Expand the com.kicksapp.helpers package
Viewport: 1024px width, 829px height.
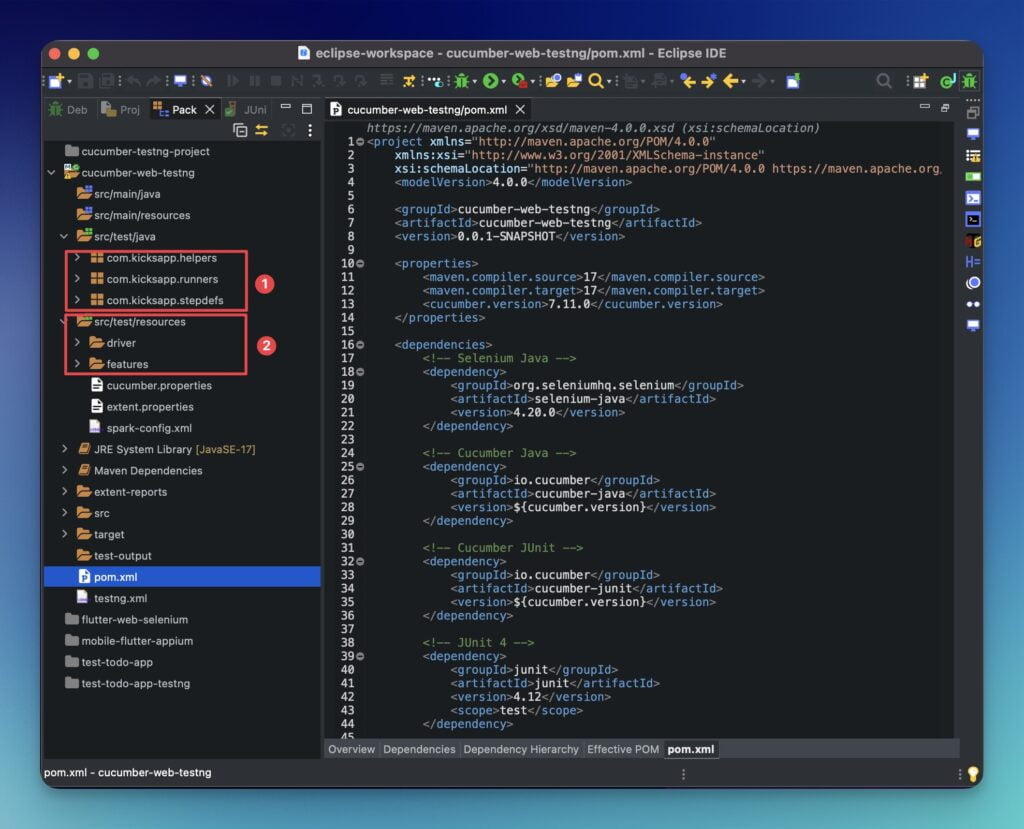77,258
